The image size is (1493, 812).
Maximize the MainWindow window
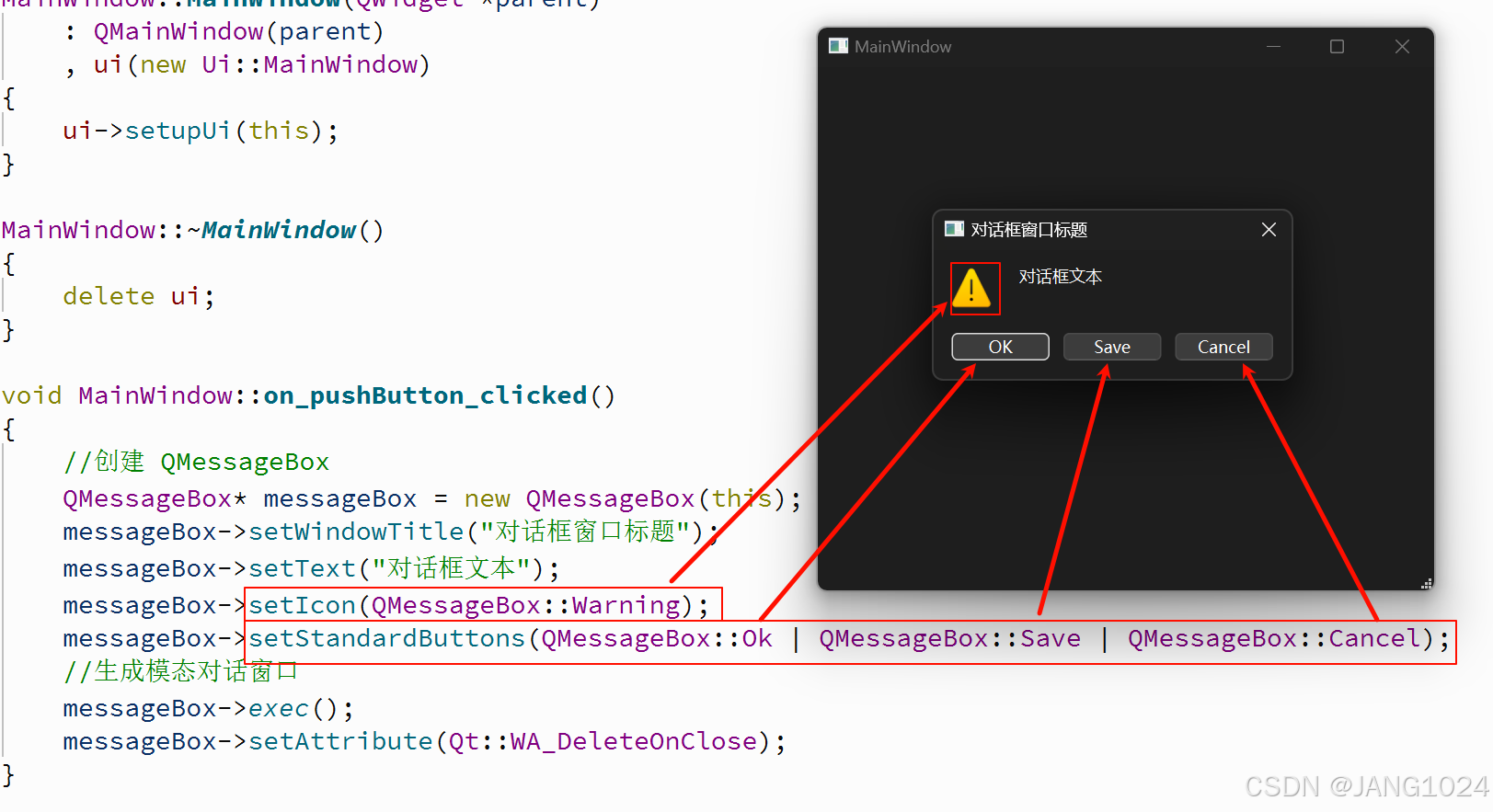tap(1337, 46)
